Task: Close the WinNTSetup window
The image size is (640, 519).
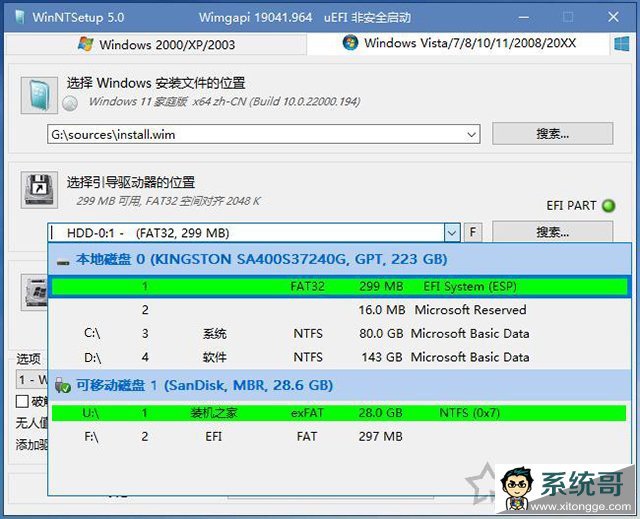Action: tap(613, 17)
